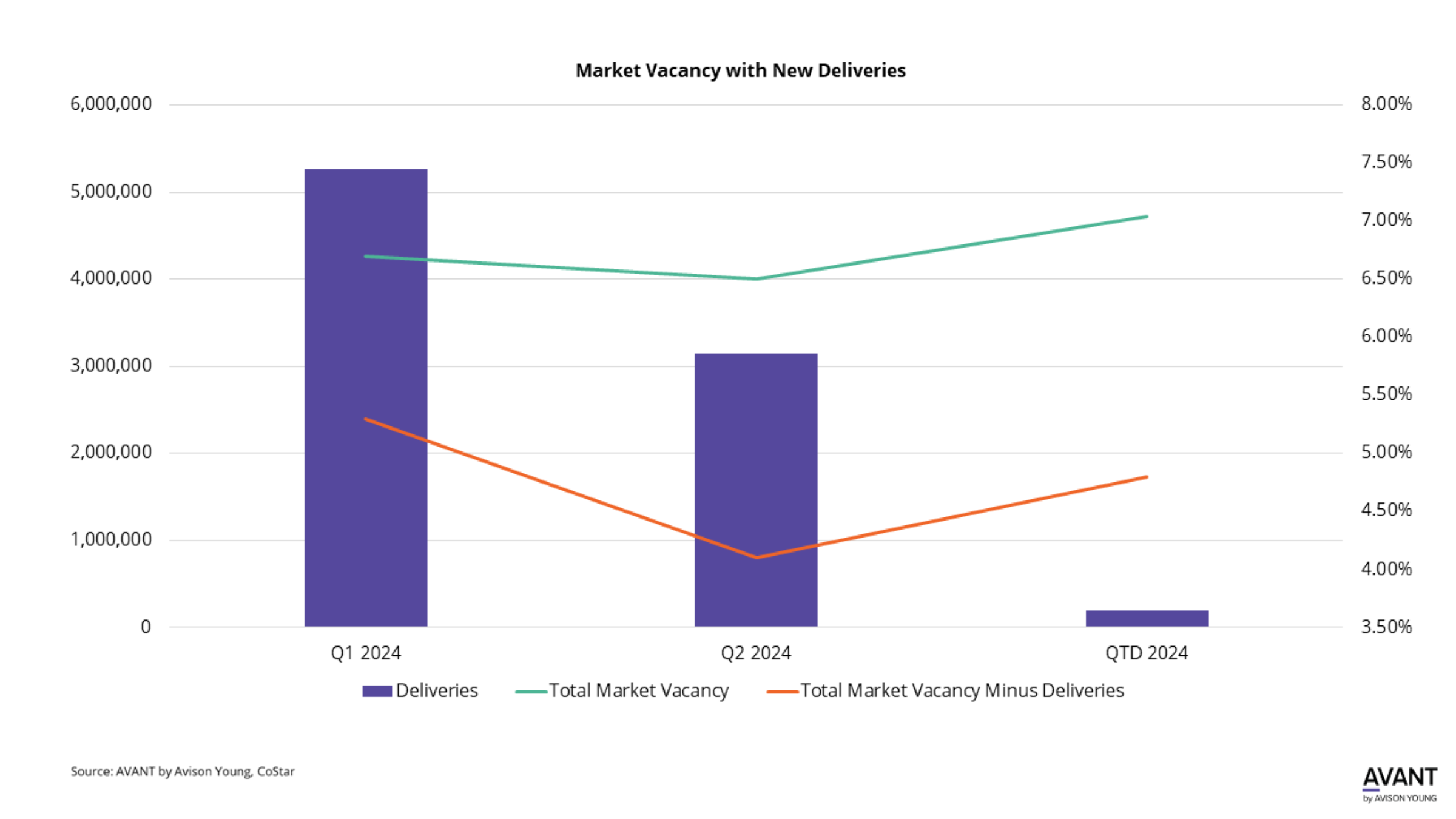Click the Q1 2024 Deliveries bar

pyautogui.click(x=366, y=397)
